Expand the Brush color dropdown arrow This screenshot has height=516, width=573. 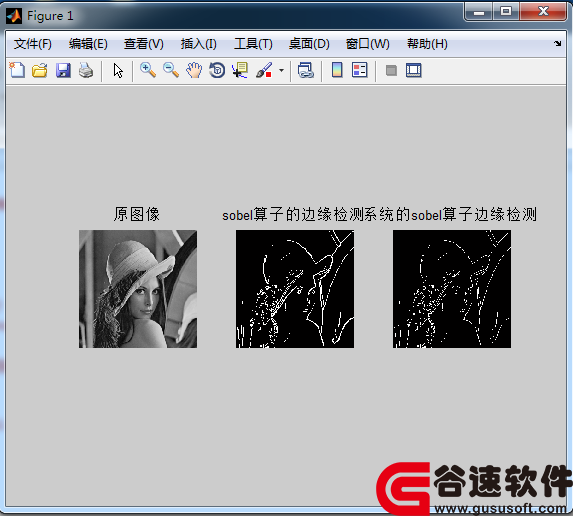click(281, 71)
